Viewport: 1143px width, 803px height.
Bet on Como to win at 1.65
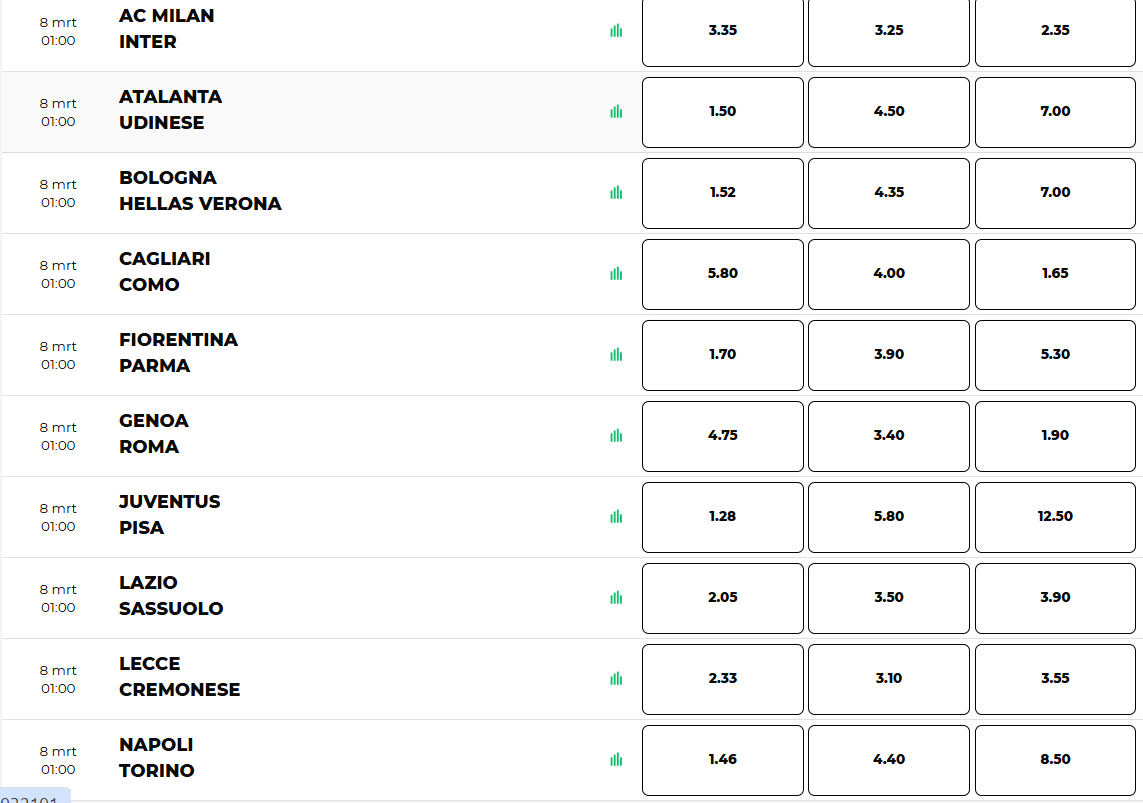click(x=1055, y=274)
